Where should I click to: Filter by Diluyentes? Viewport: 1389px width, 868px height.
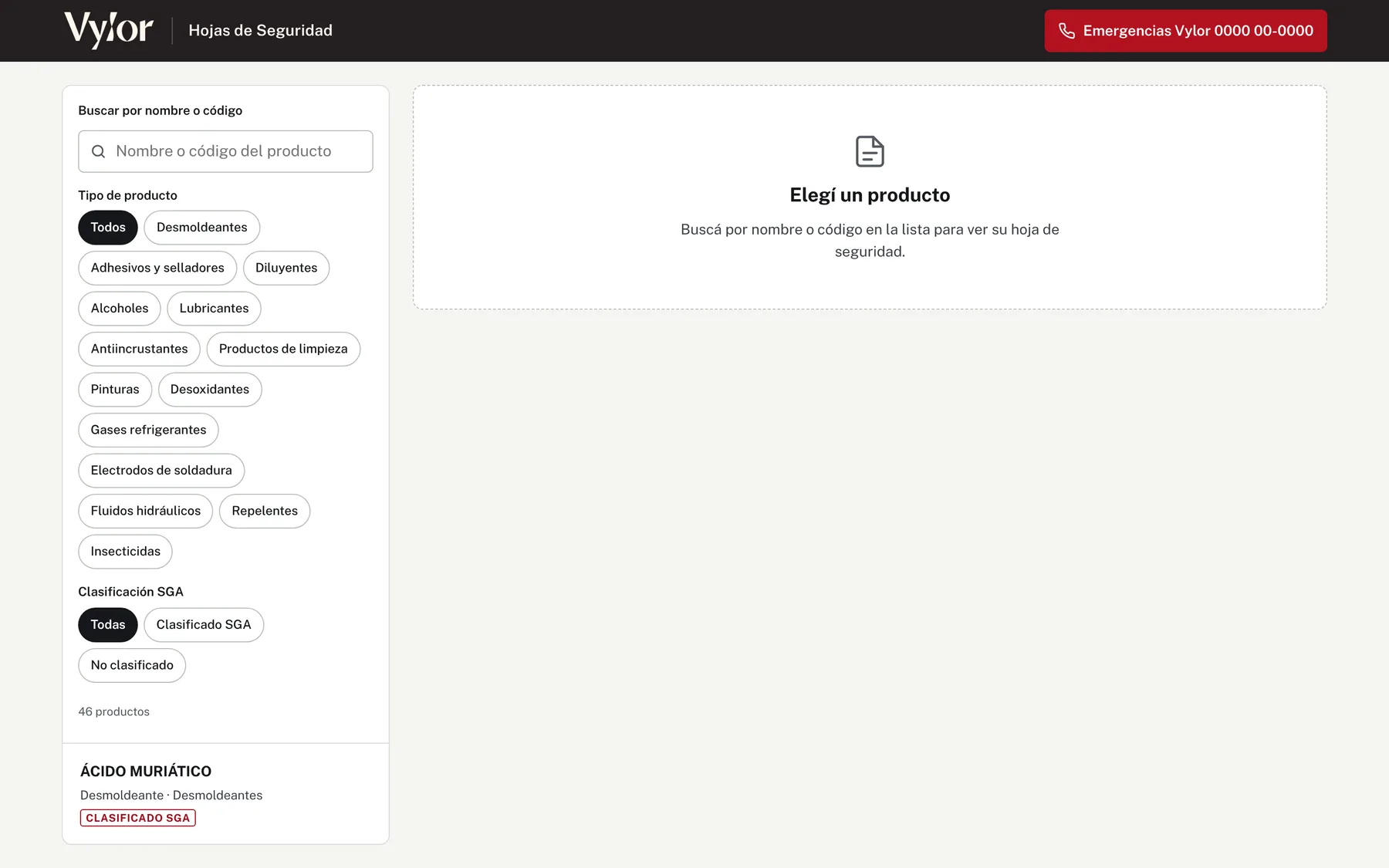tap(286, 268)
